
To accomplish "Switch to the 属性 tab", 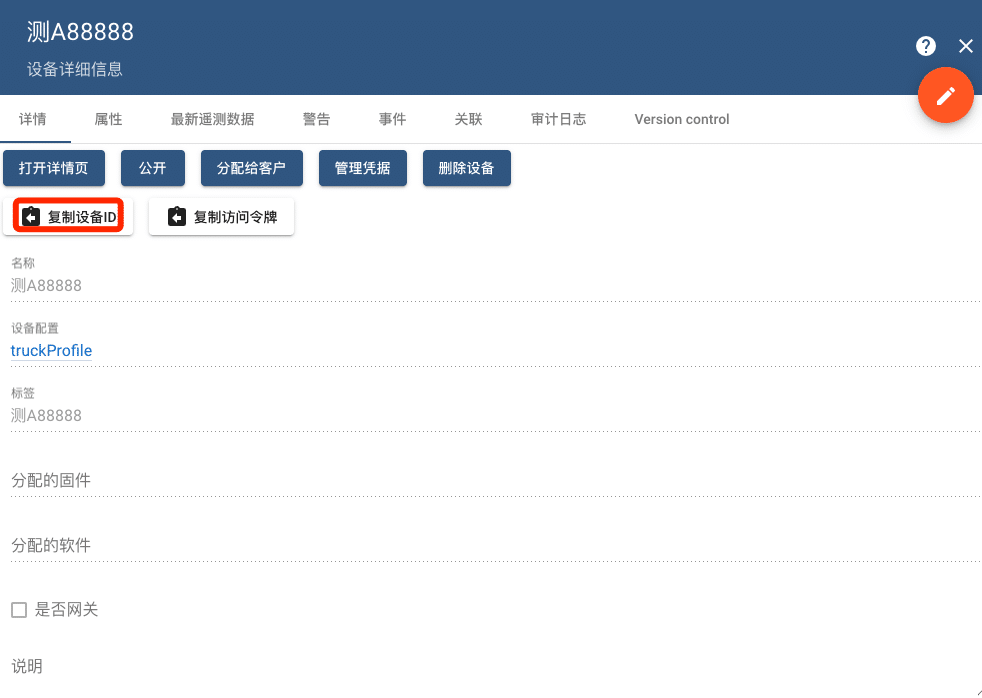I will 107,118.
